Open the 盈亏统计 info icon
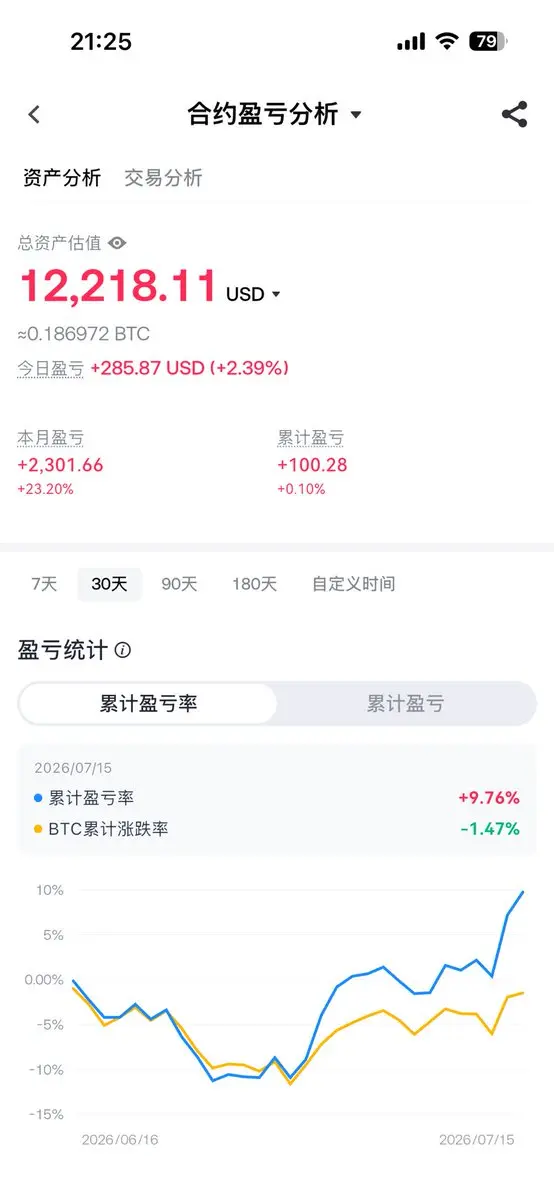The width and height of the screenshot is (554, 1200). pos(123,650)
